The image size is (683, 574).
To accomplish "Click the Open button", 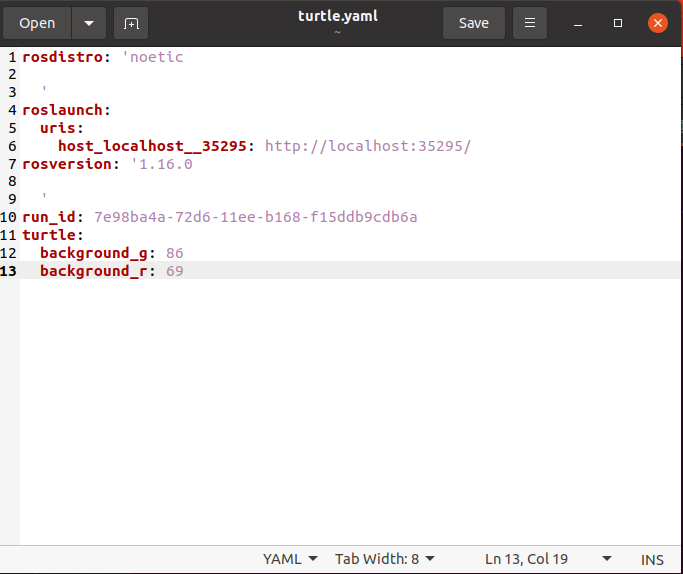I will (x=37, y=23).
